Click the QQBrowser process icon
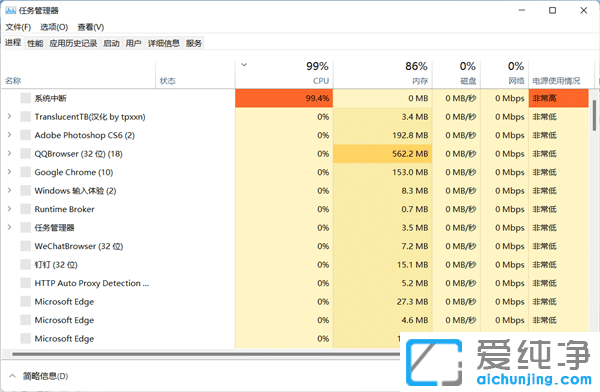This screenshot has height=392, width=600. pos(26,154)
